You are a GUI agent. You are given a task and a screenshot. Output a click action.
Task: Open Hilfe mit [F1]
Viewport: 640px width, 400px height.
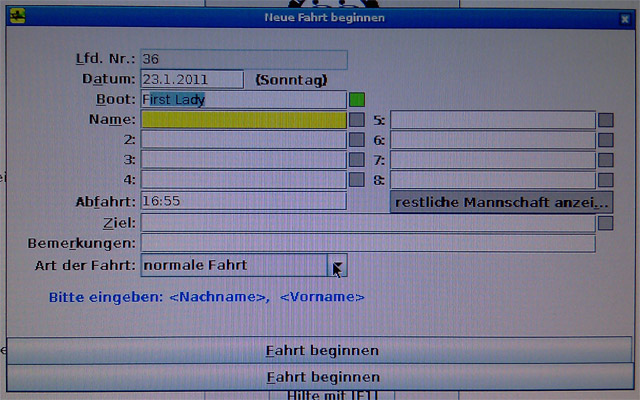[x=321, y=395]
